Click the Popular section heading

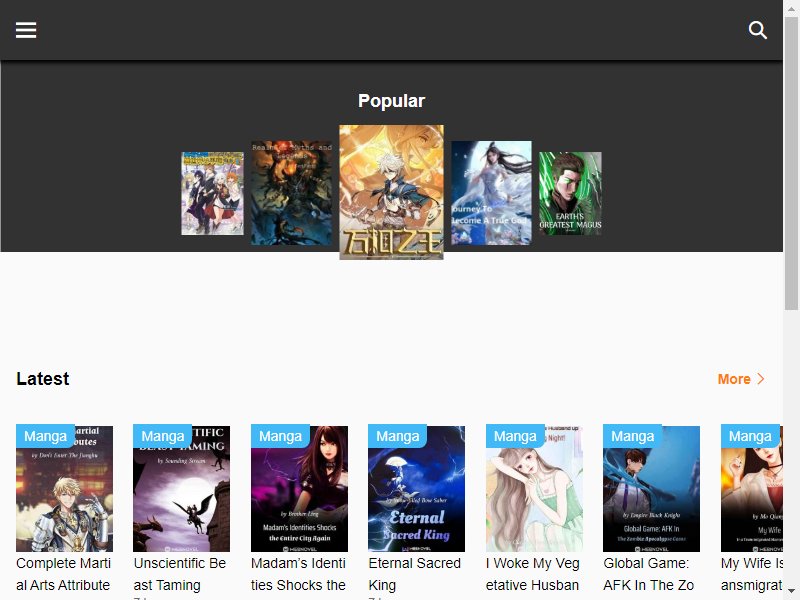[391, 101]
